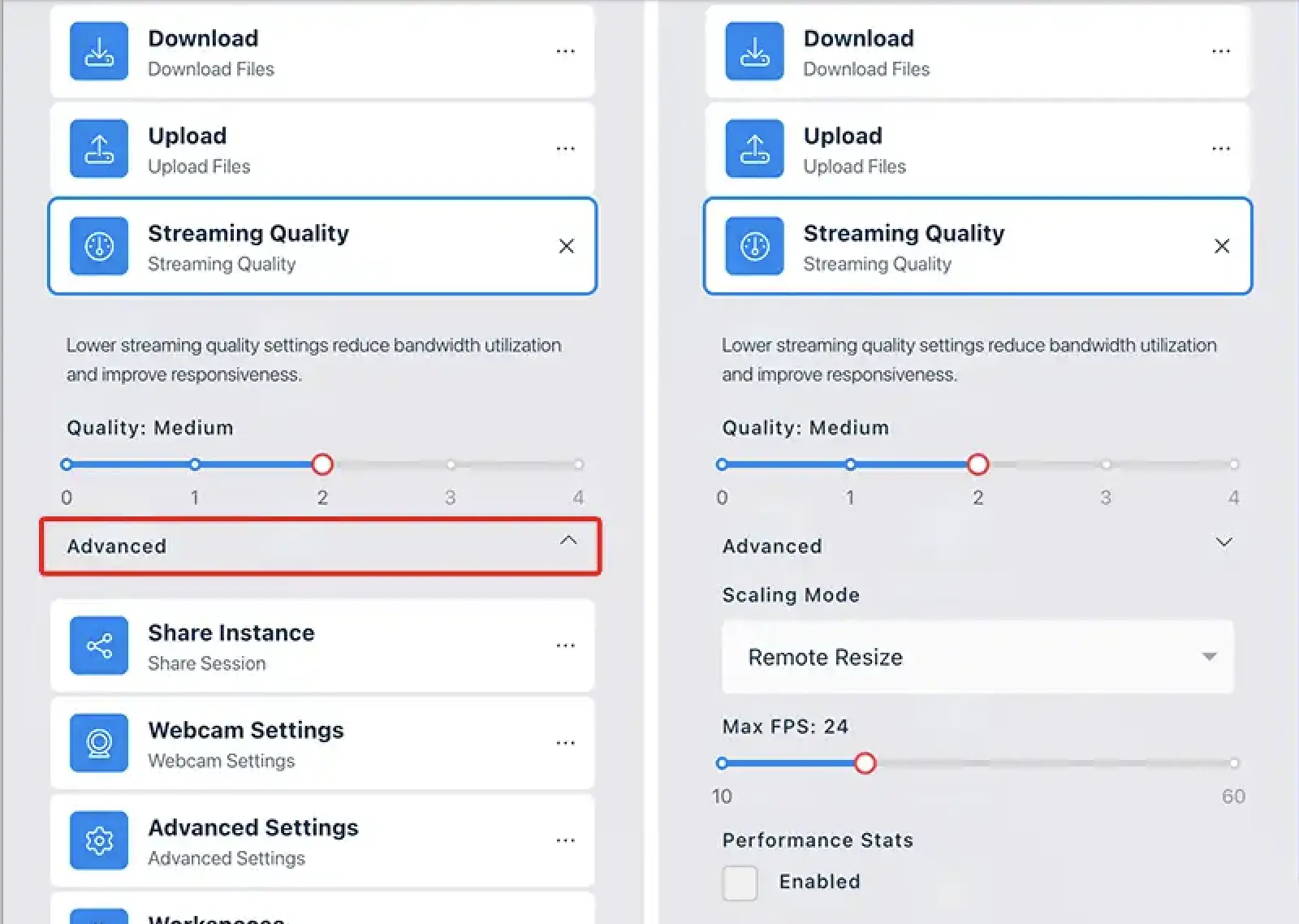The height and width of the screenshot is (924, 1299).
Task: Click the right panel Download icon
Action: click(x=754, y=52)
